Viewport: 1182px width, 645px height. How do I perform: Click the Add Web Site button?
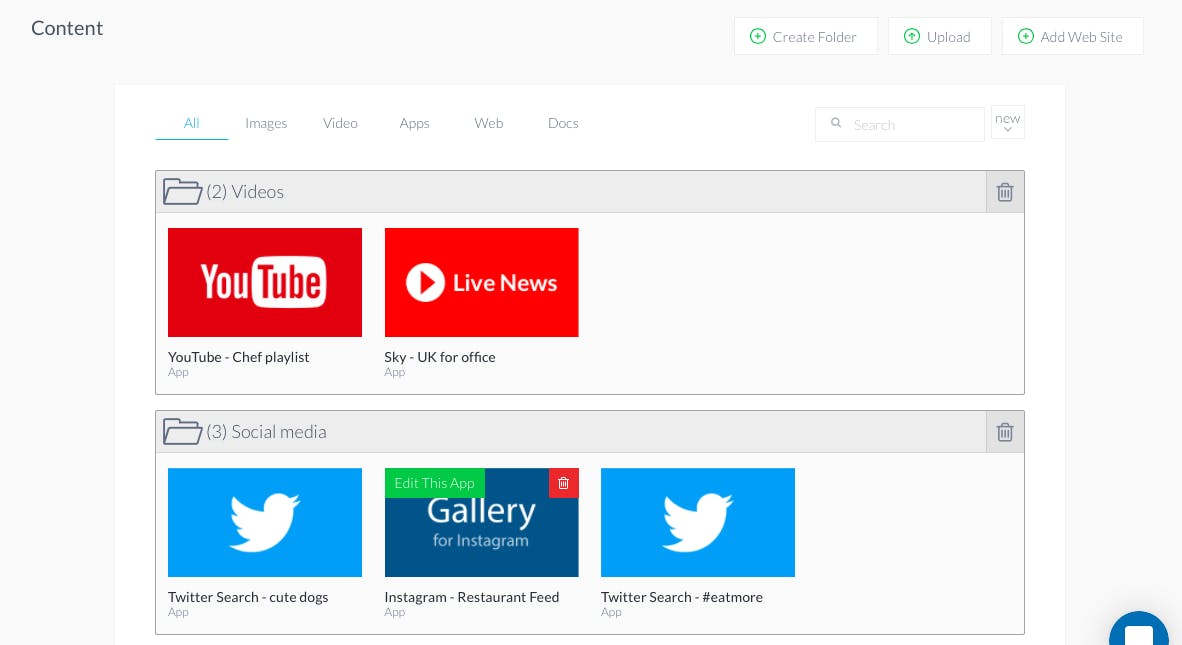1073,36
